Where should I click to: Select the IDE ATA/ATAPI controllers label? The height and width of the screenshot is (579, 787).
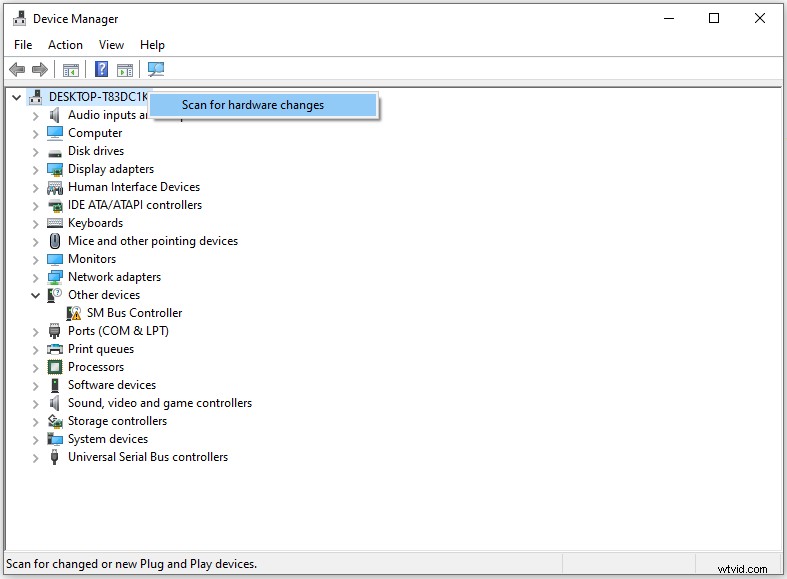pos(135,205)
